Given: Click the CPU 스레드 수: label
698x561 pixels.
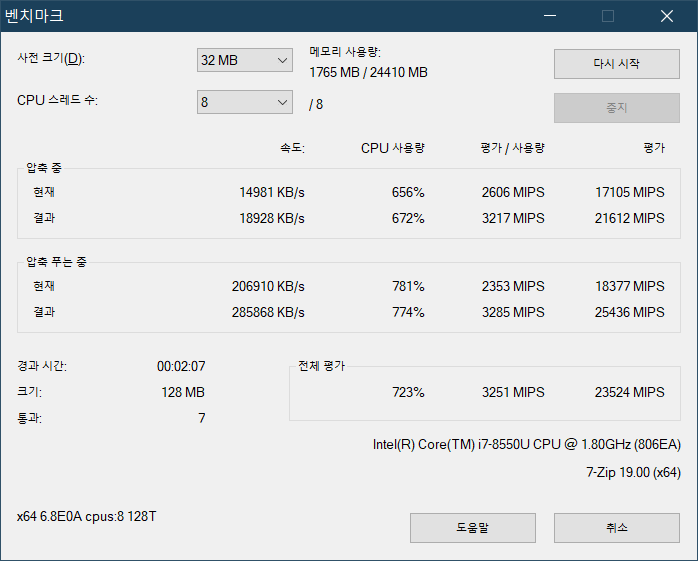Looking at the screenshot, I should (x=57, y=100).
